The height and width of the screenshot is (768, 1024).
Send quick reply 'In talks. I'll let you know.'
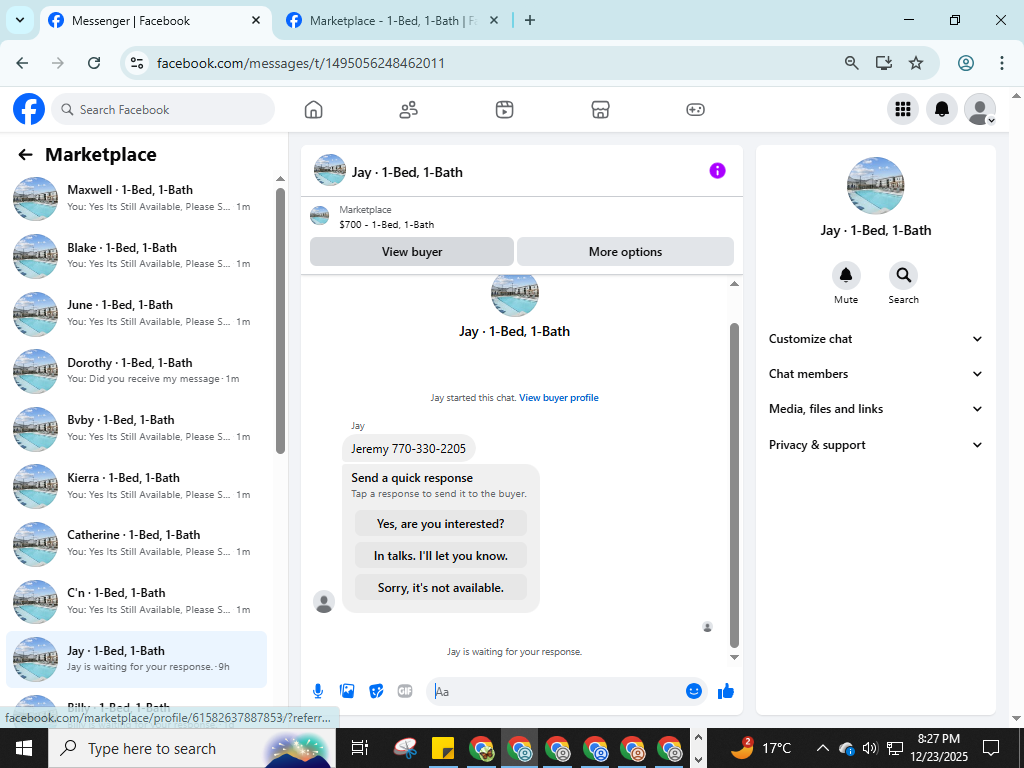(441, 556)
